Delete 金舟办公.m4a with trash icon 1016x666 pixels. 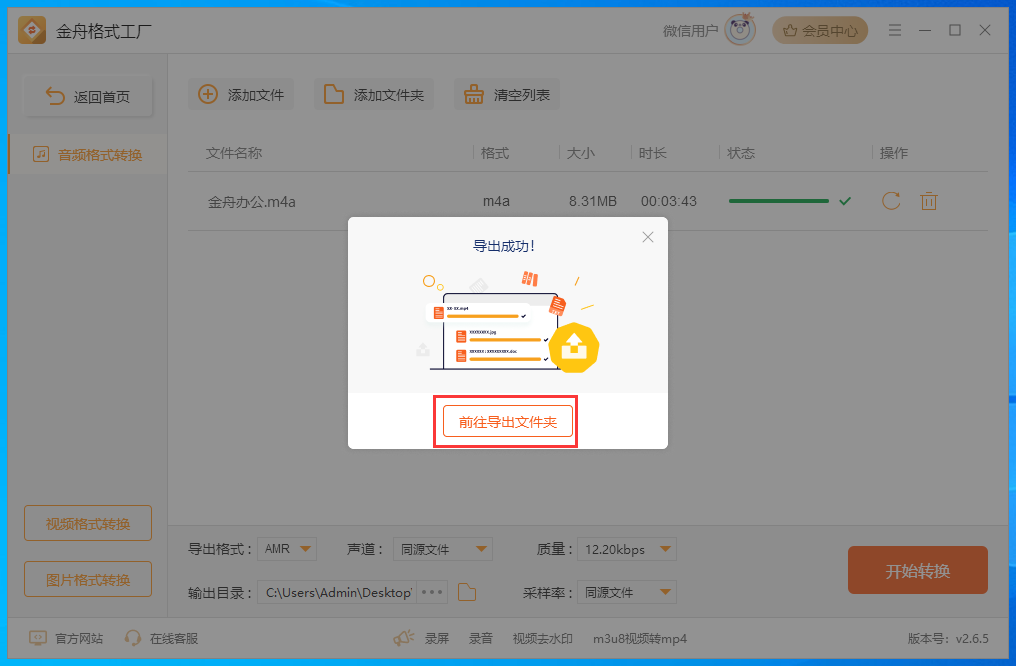[x=929, y=201]
